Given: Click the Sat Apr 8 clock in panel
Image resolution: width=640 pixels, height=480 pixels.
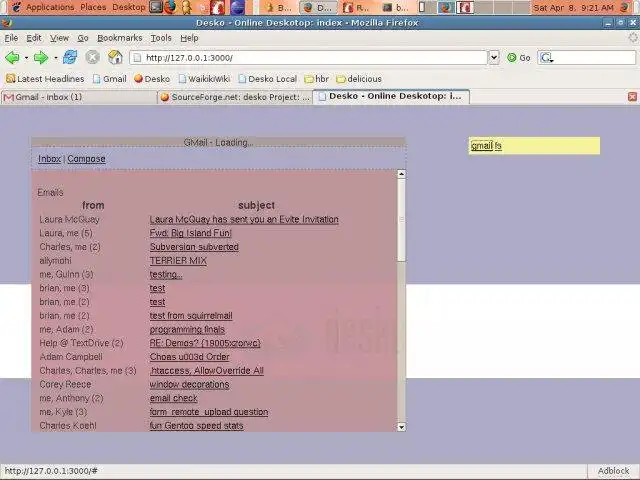Looking at the screenshot, I should pyautogui.click(x=573, y=7).
